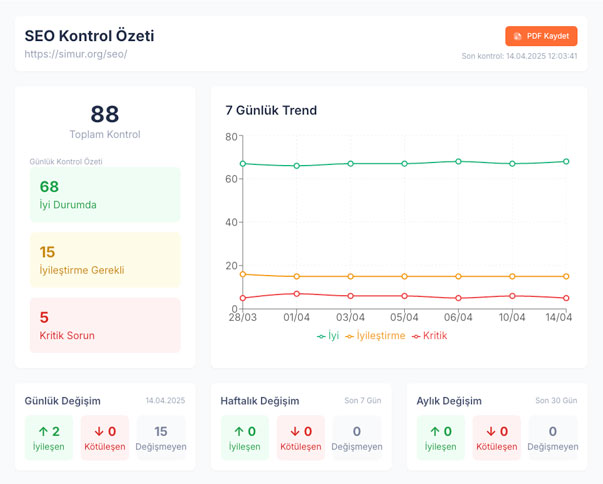Click the red Kritik data point at 01/04
The image size is (603, 484).
click(x=296, y=294)
